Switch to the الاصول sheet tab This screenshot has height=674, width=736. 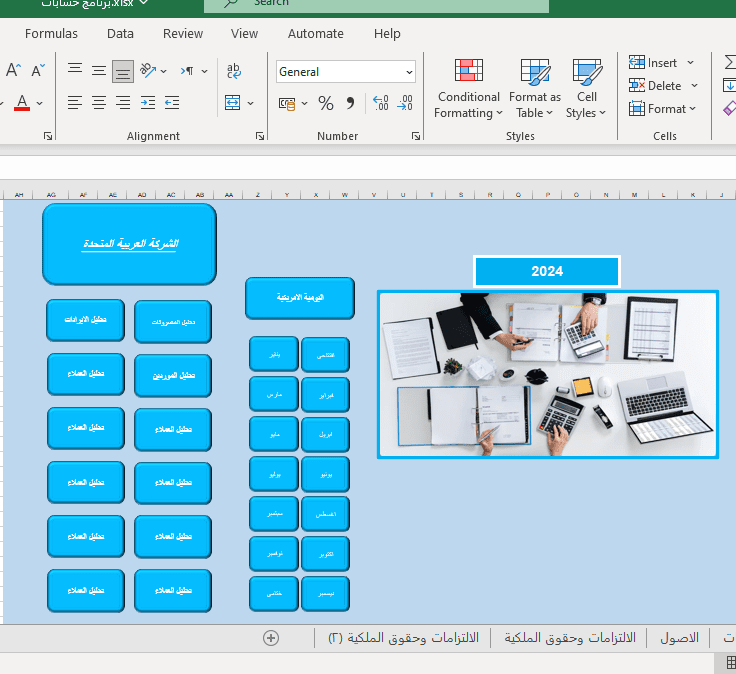[679, 638]
